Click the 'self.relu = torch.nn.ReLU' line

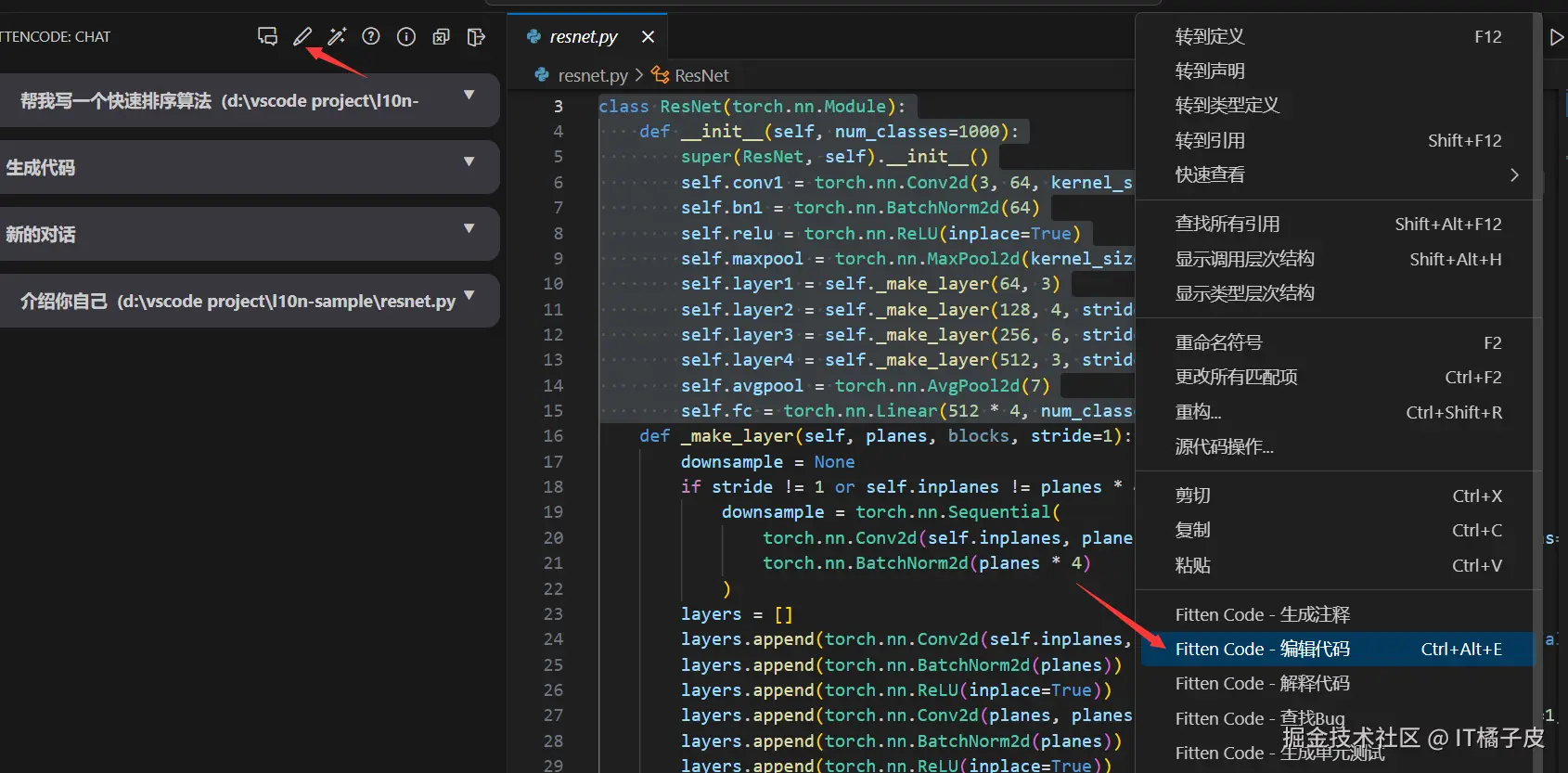coord(880,233)
